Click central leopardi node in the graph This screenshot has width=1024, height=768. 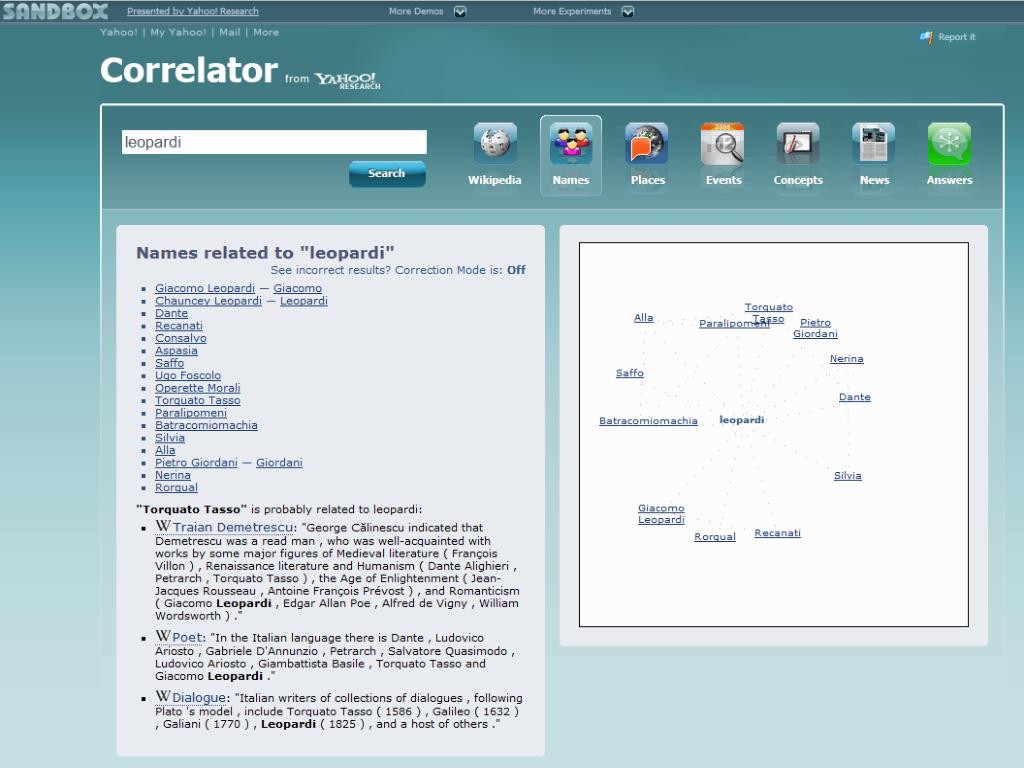pyautogui.click(x=741, y=420)
